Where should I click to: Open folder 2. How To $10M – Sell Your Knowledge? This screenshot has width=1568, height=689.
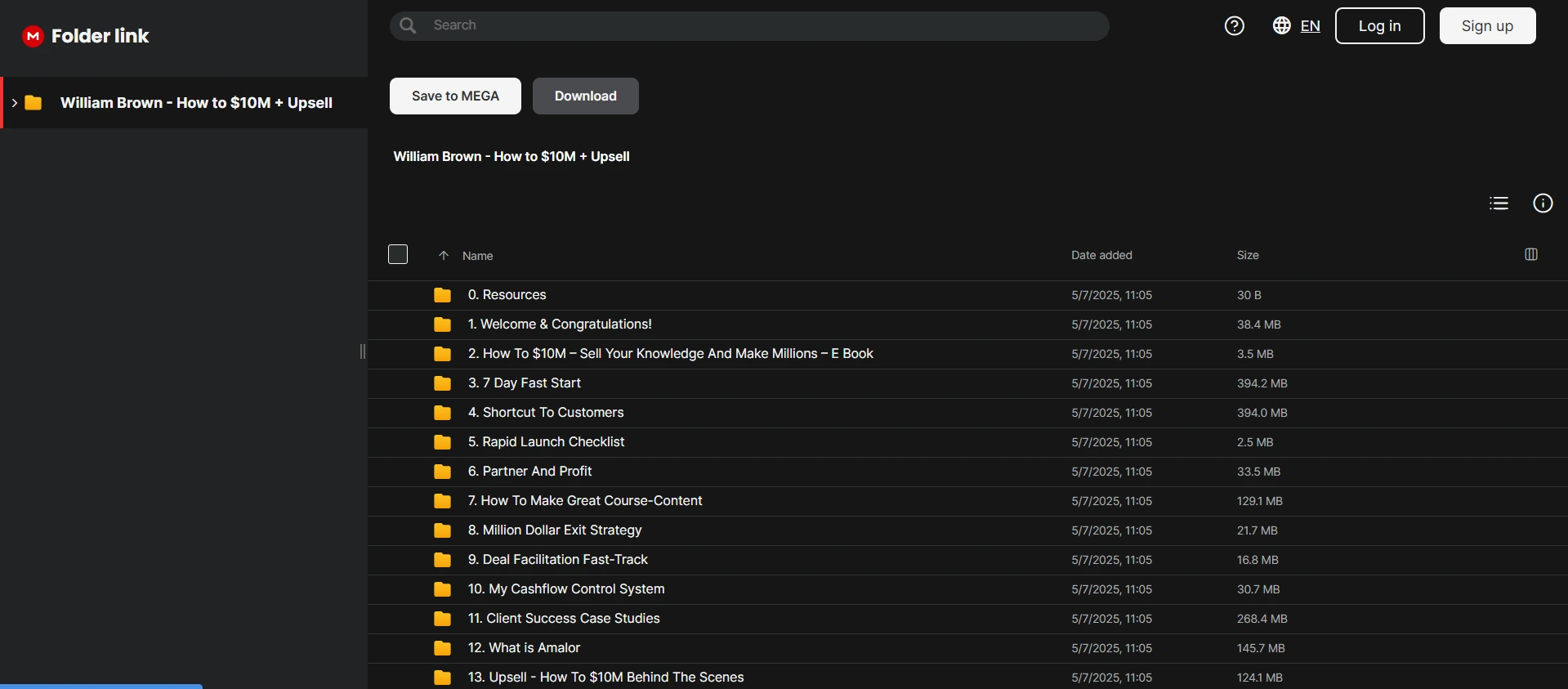(670, 354)
